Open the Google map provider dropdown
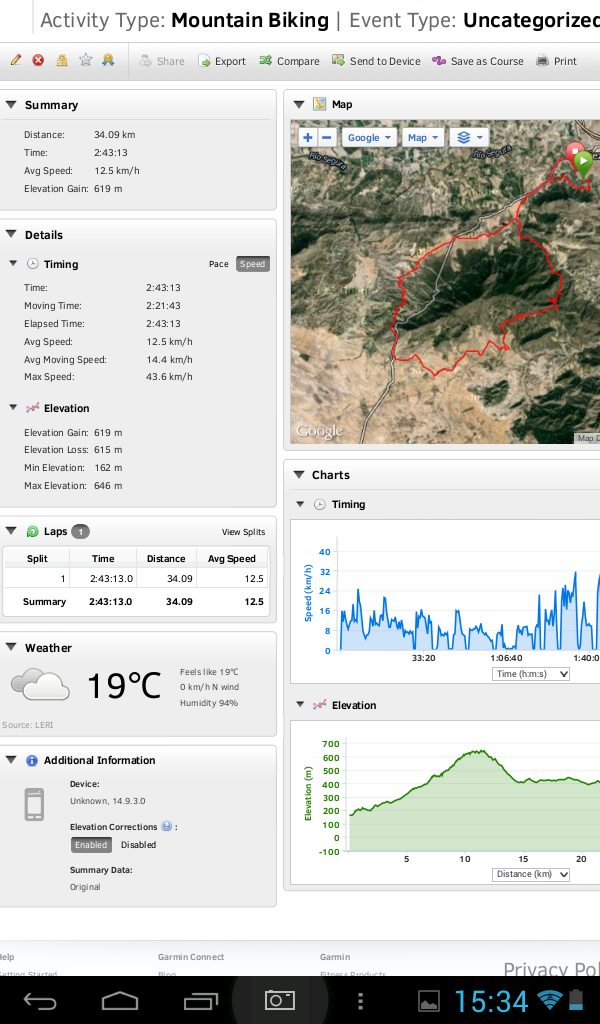Screen dimensions: 600x1024 (x=370, y=137)
